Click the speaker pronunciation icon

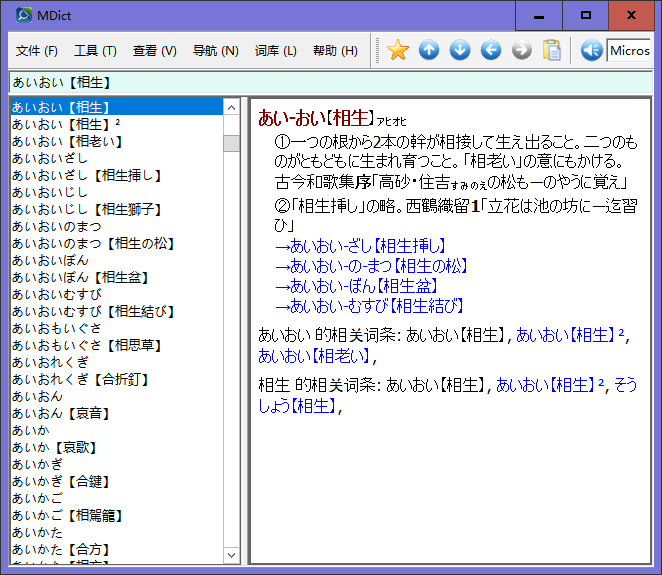click(591, 50)
